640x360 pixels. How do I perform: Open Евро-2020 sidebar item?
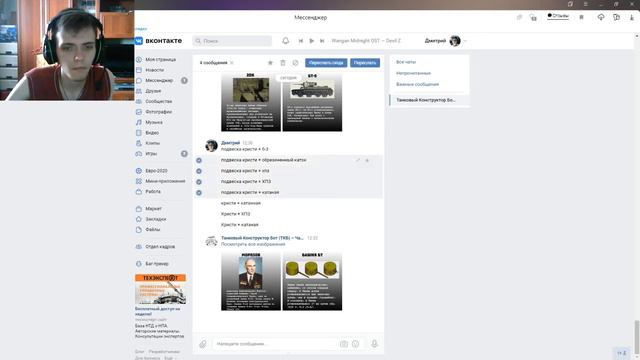click(156, 171)
